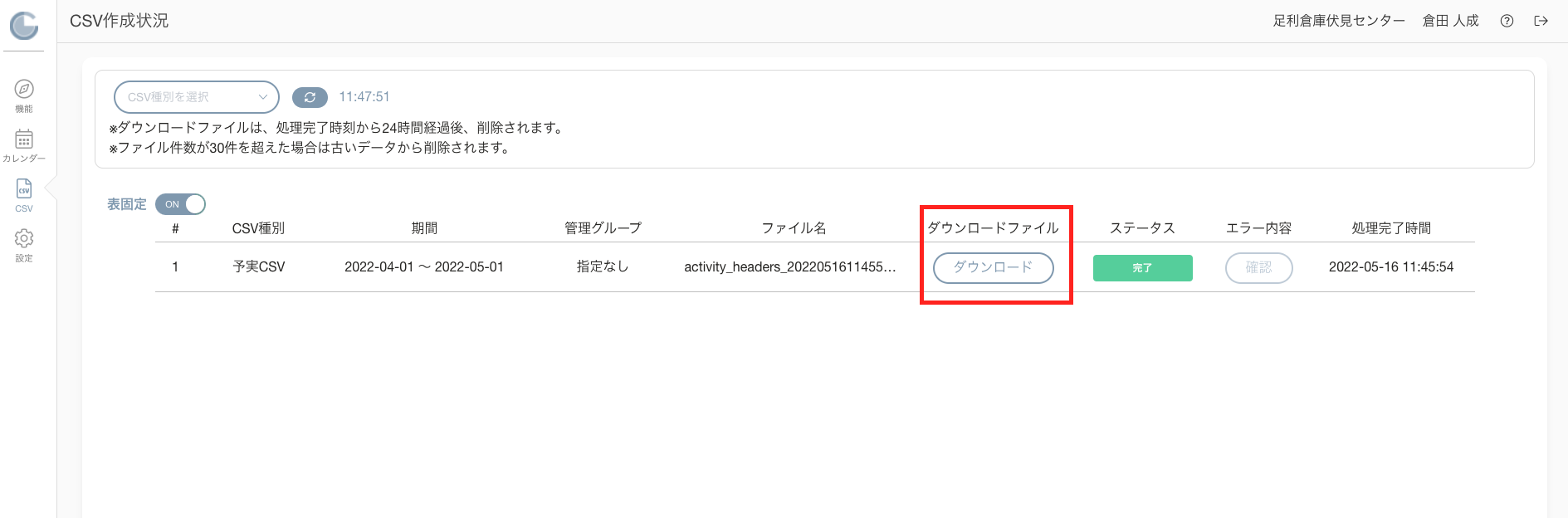Click the green 完了 status badge
This screenshot has width=1568, height=518.
click(1142, 267)
